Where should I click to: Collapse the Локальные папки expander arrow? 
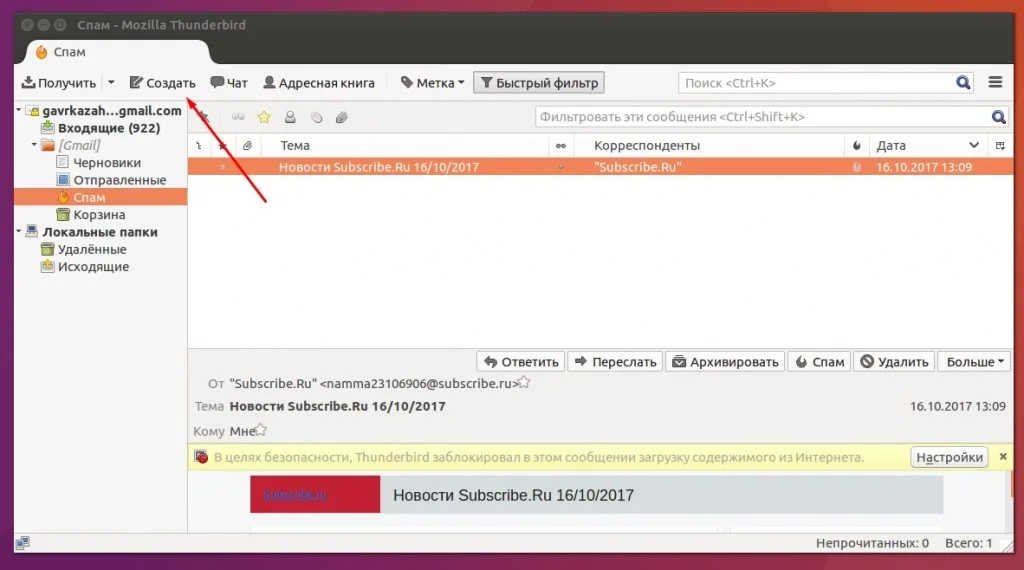19,232
